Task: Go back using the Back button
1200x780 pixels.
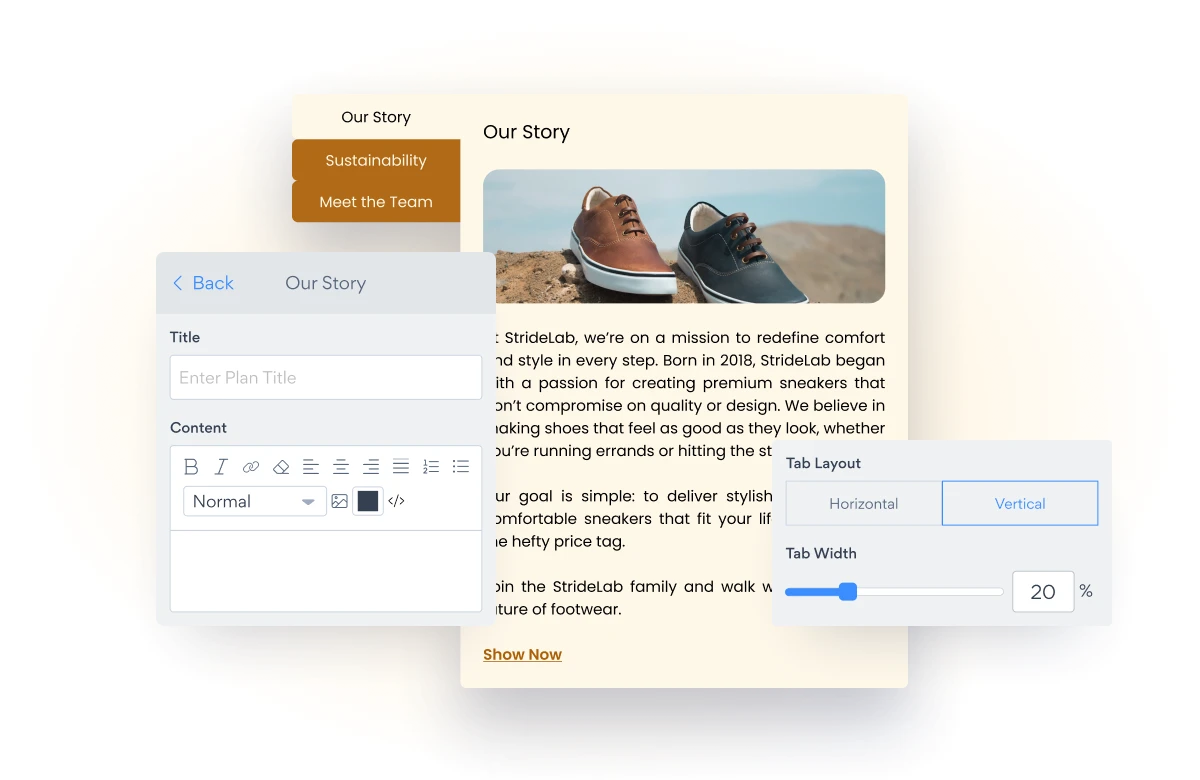Action: coord(203,283)
